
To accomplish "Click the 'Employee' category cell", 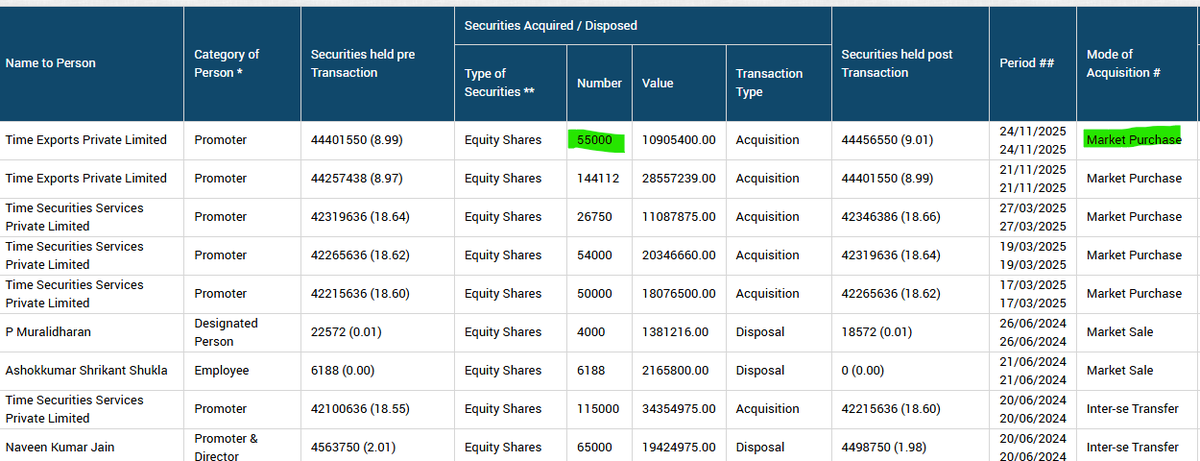I will click(221, 370).
